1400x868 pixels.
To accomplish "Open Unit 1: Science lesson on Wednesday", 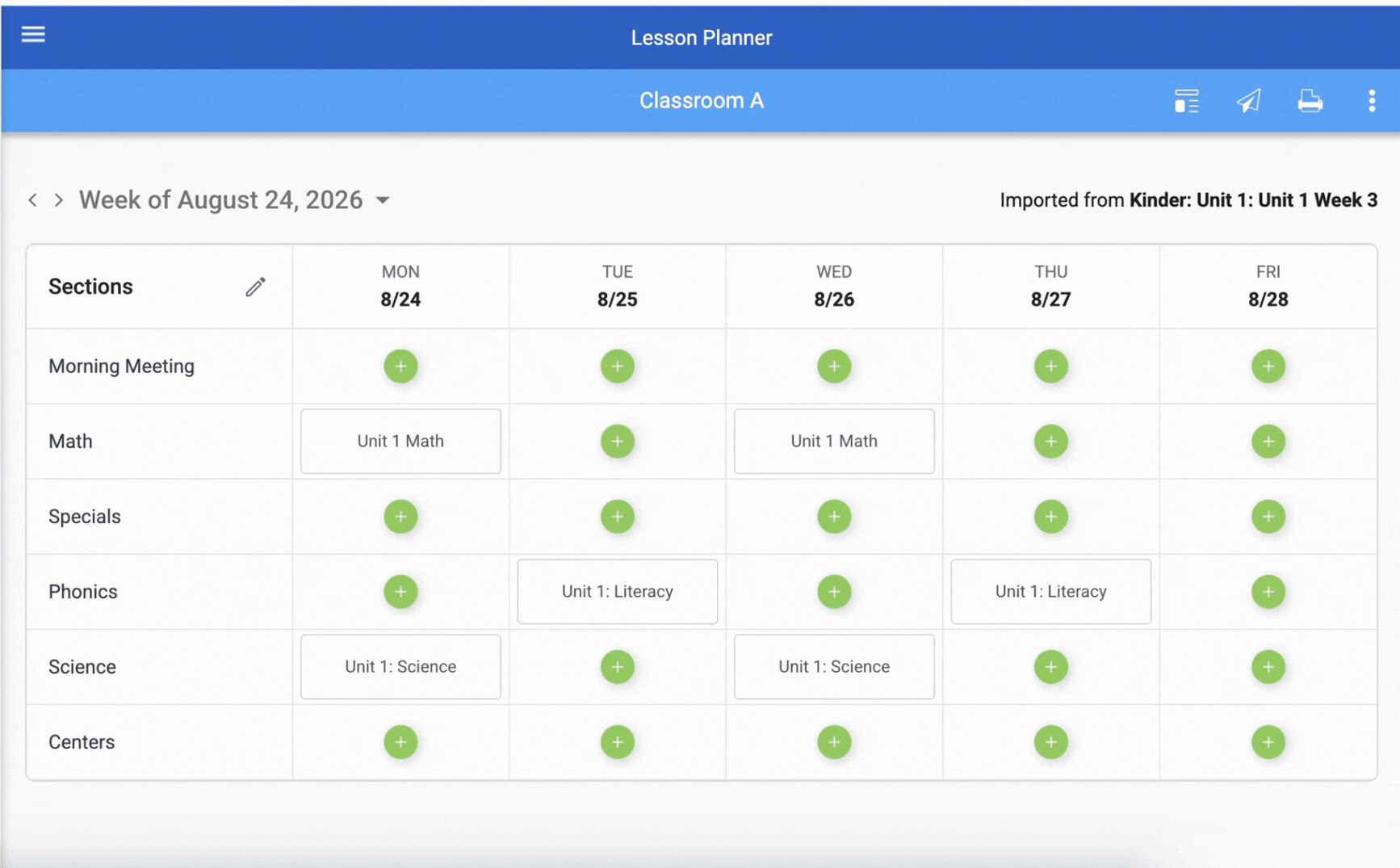I will pos(834,666).
